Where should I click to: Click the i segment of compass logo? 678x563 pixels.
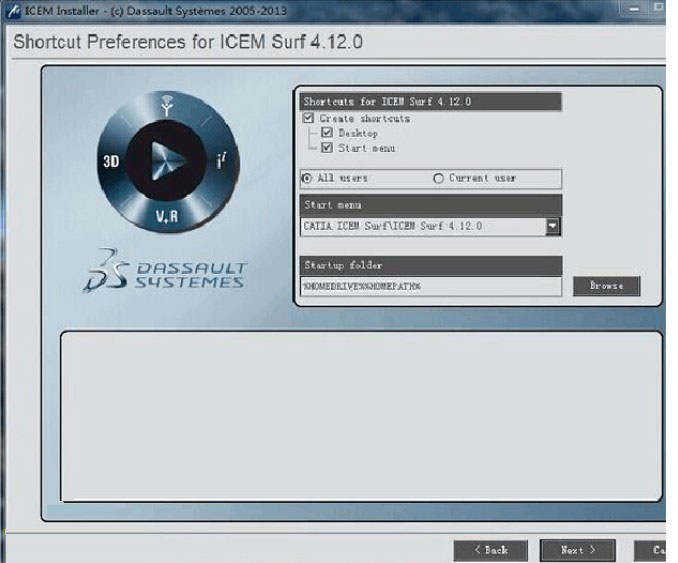point(221,161)
